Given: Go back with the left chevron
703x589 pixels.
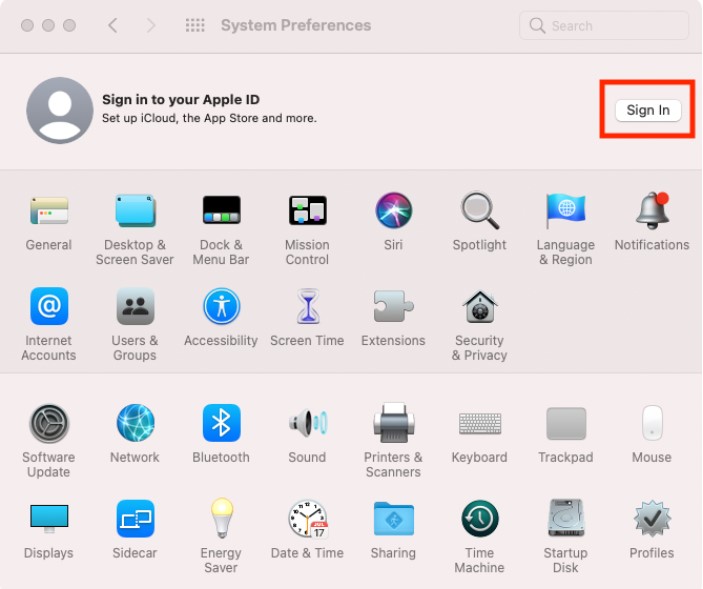Looking at the screenshot, I should (113, 26).
